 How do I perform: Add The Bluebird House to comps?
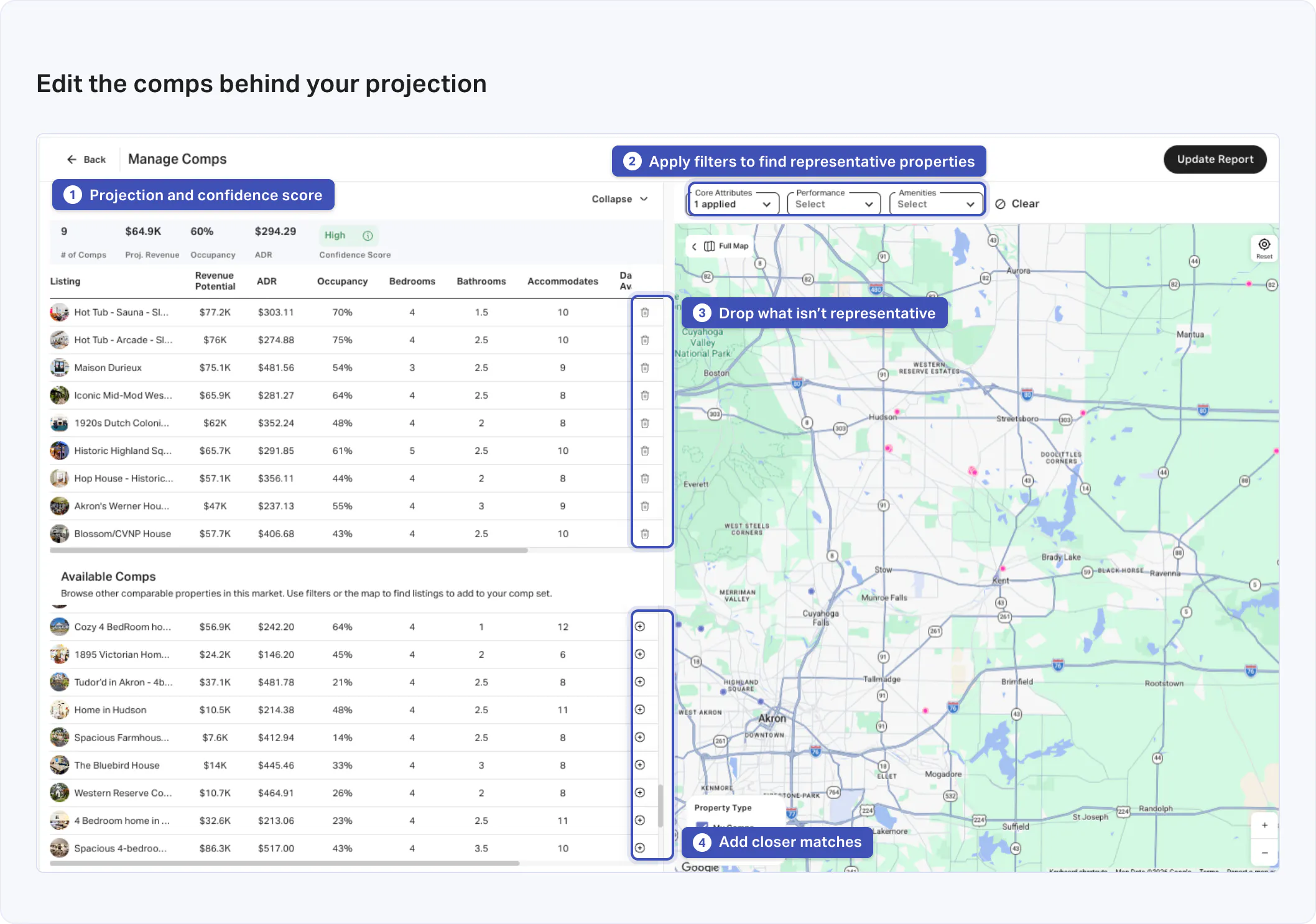[640, 765]
